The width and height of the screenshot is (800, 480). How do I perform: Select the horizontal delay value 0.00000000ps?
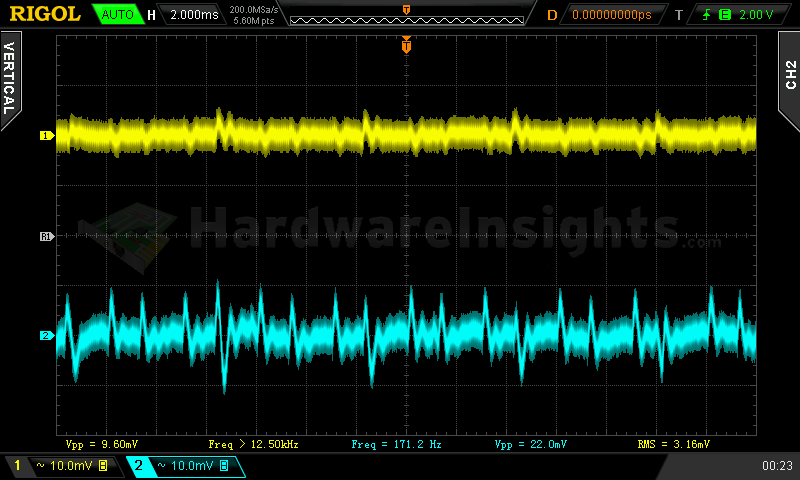pos(610,15)
